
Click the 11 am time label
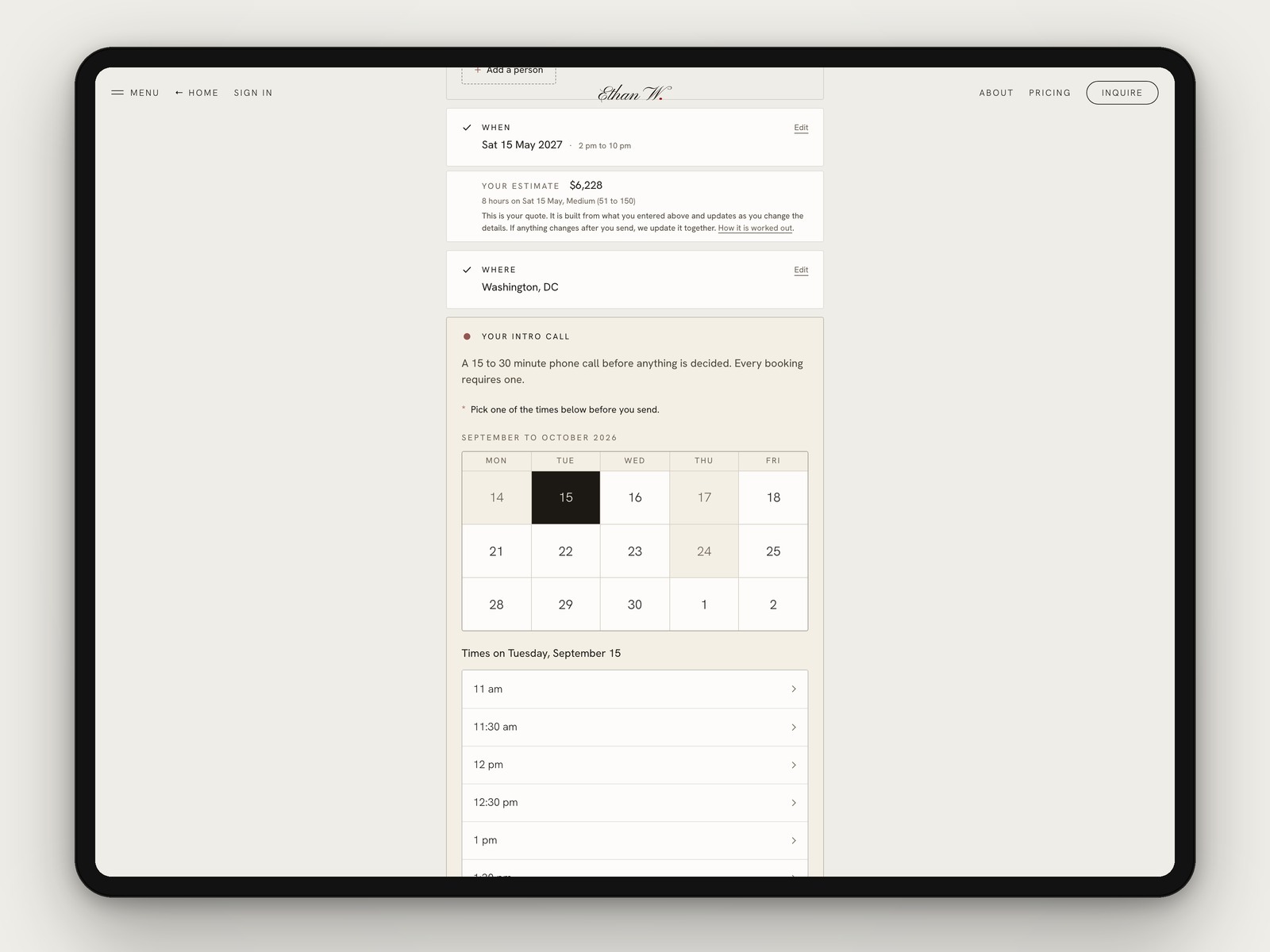click(x=488, y=689)
